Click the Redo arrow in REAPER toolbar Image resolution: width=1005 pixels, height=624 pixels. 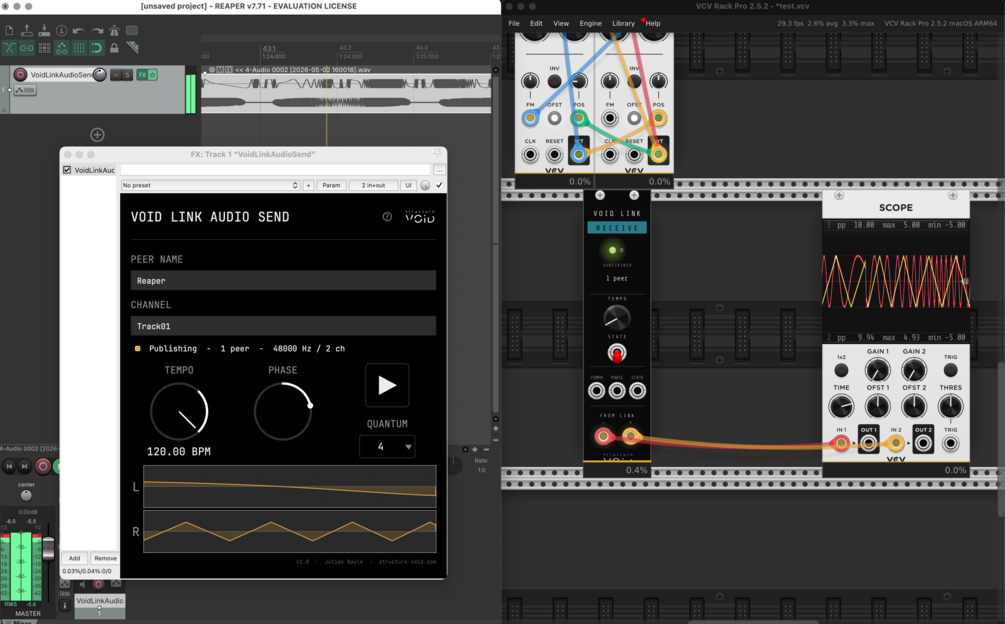pos(97,30)
